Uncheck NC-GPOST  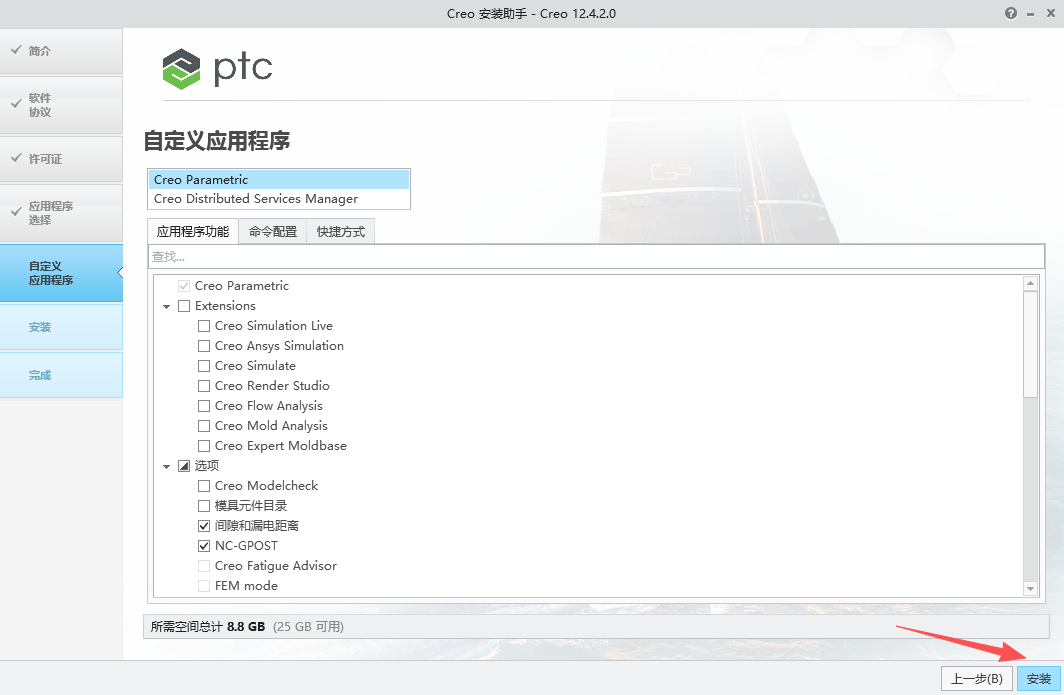204,545
